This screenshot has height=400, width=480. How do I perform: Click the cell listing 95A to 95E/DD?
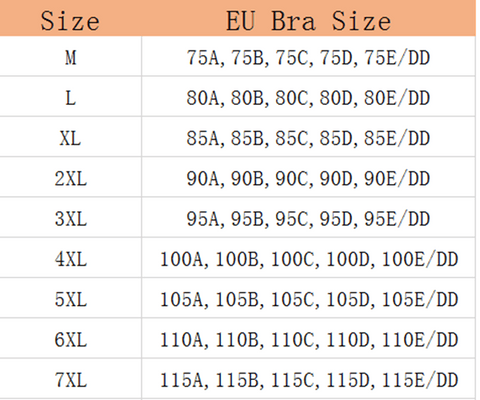pyautogui.click(x=308, y=218)
